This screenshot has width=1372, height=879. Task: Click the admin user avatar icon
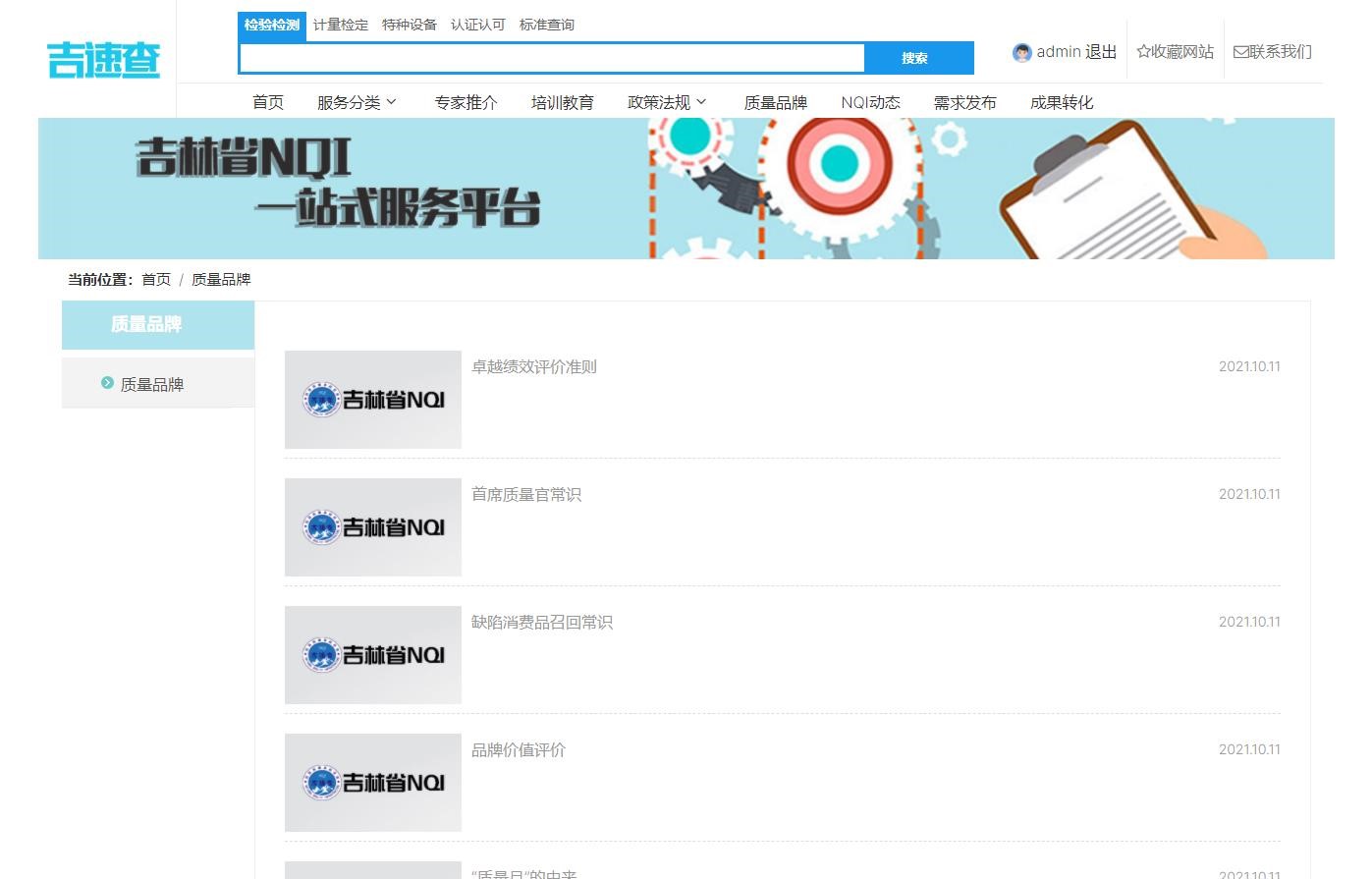click(1021, 53)
